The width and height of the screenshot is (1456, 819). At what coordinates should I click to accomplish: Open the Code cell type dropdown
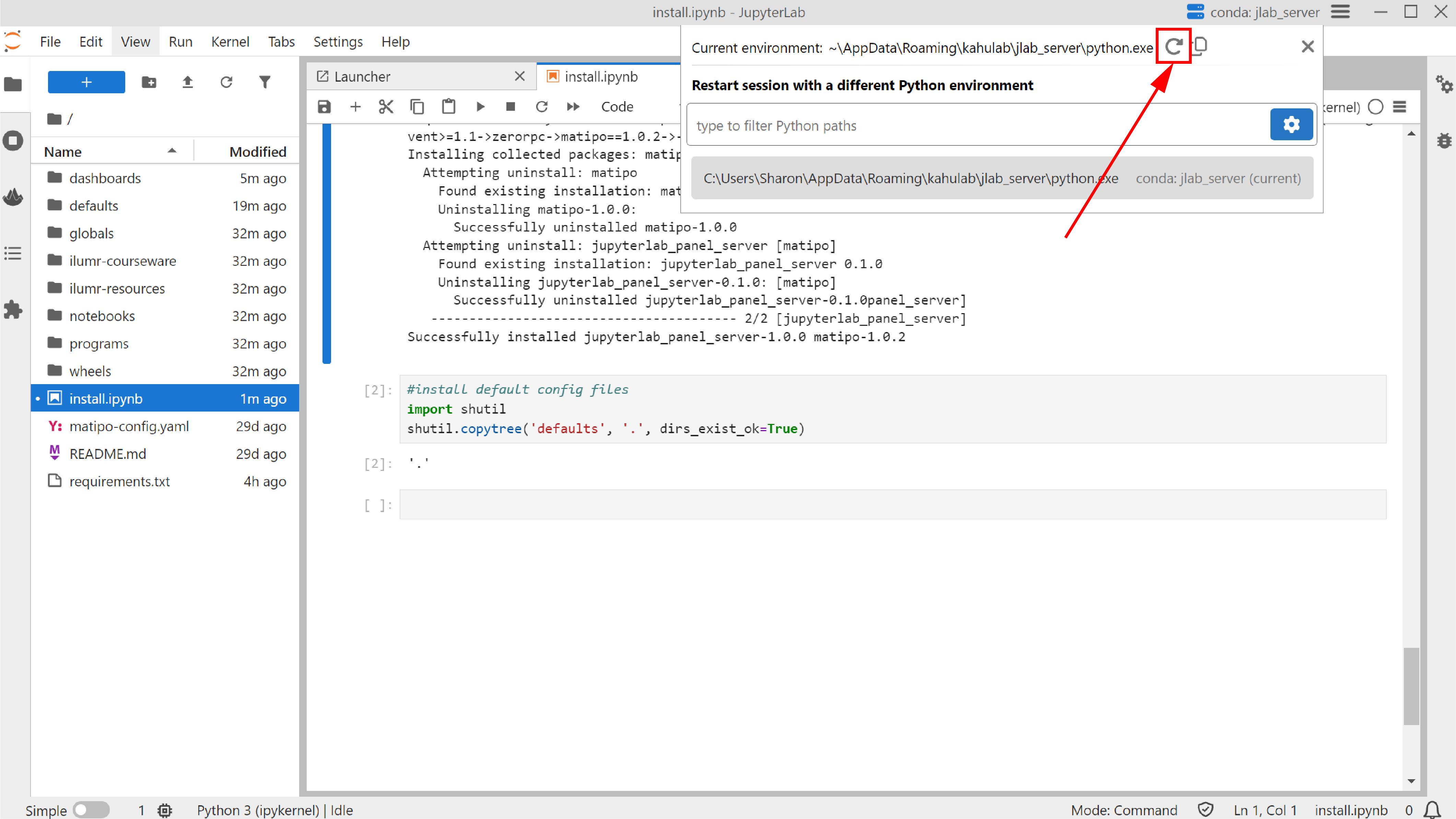click(x=617, y=107)
